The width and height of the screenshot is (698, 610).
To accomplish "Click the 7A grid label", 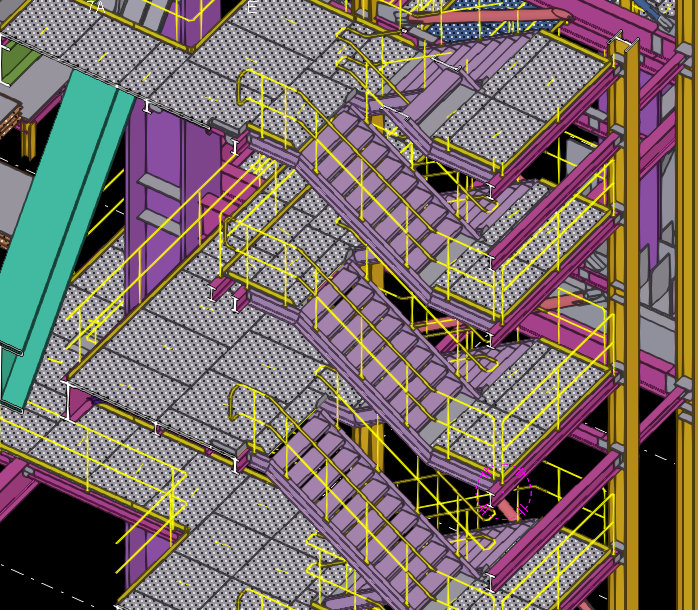I will [96, 7].
